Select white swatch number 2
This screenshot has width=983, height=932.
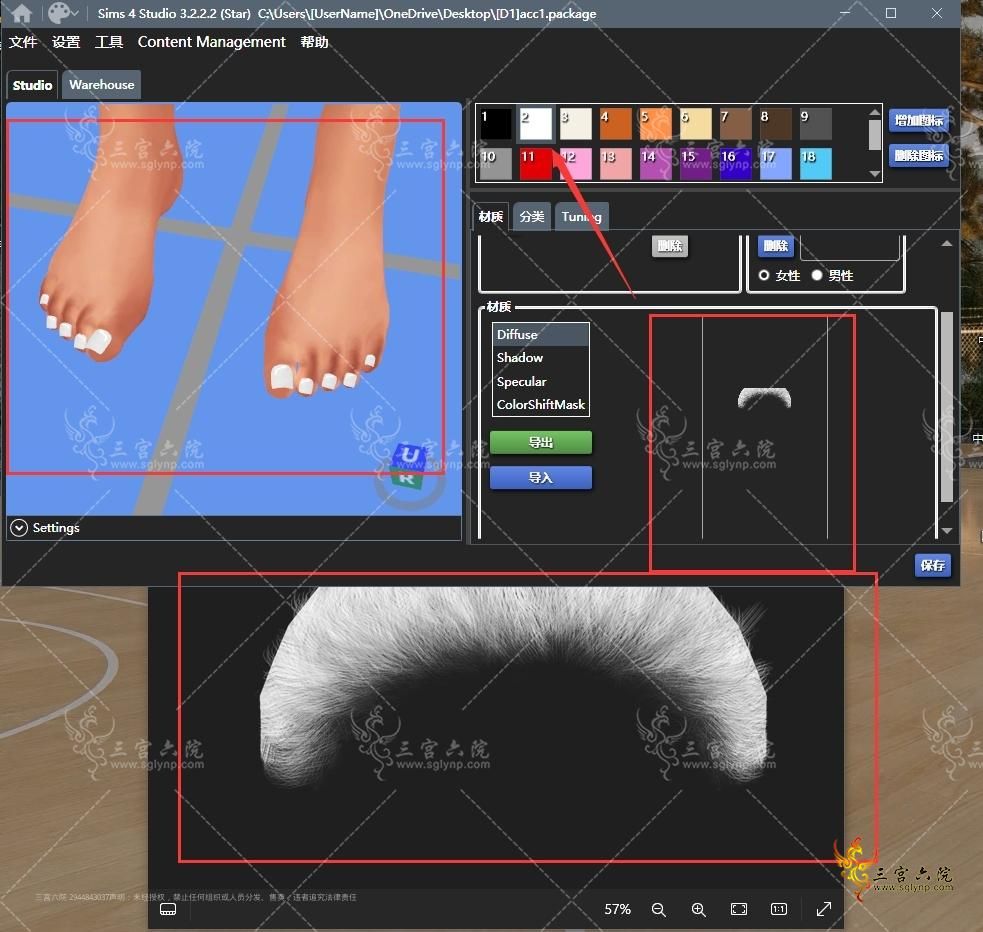pyautogui.click(x=535, y=123)
